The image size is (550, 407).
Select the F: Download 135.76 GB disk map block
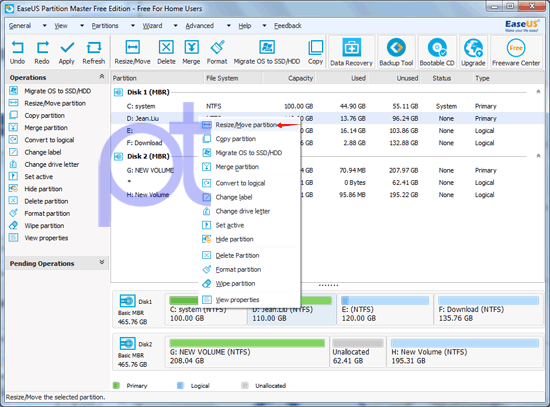coord(489,310)
